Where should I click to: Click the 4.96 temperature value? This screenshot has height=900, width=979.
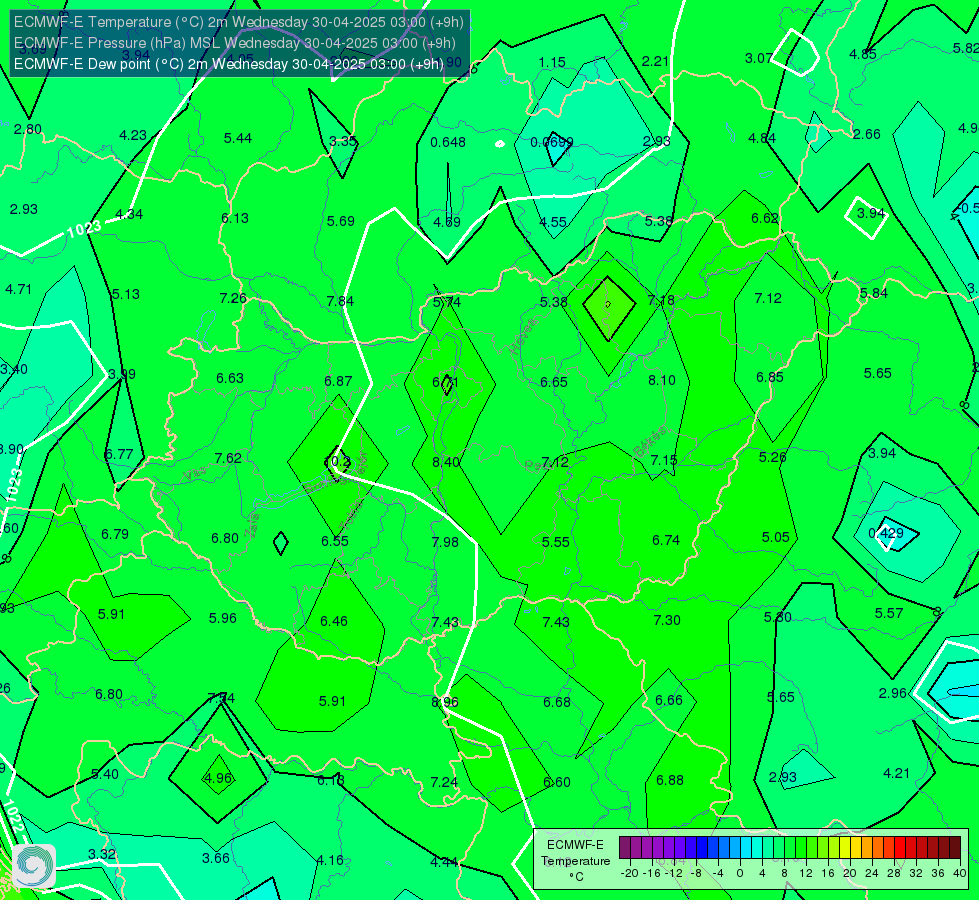217,778
